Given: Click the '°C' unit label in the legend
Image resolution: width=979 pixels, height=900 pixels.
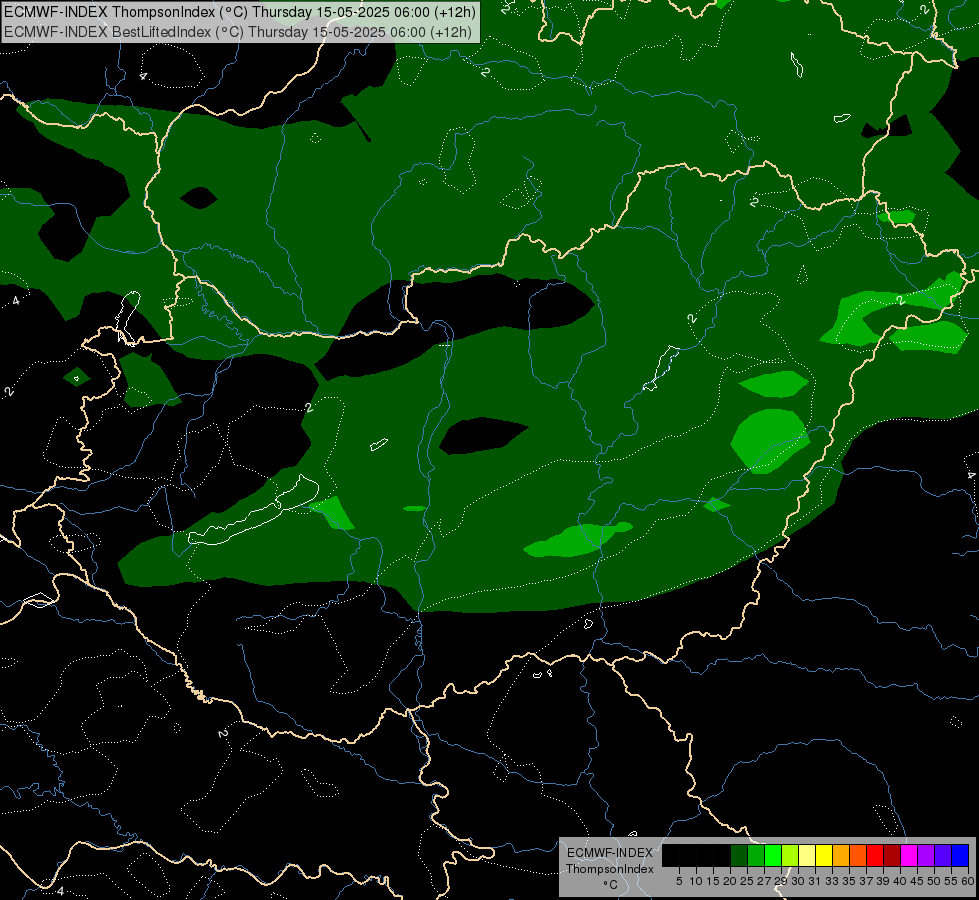Looking at the screenshot, I should pos(610,885).
